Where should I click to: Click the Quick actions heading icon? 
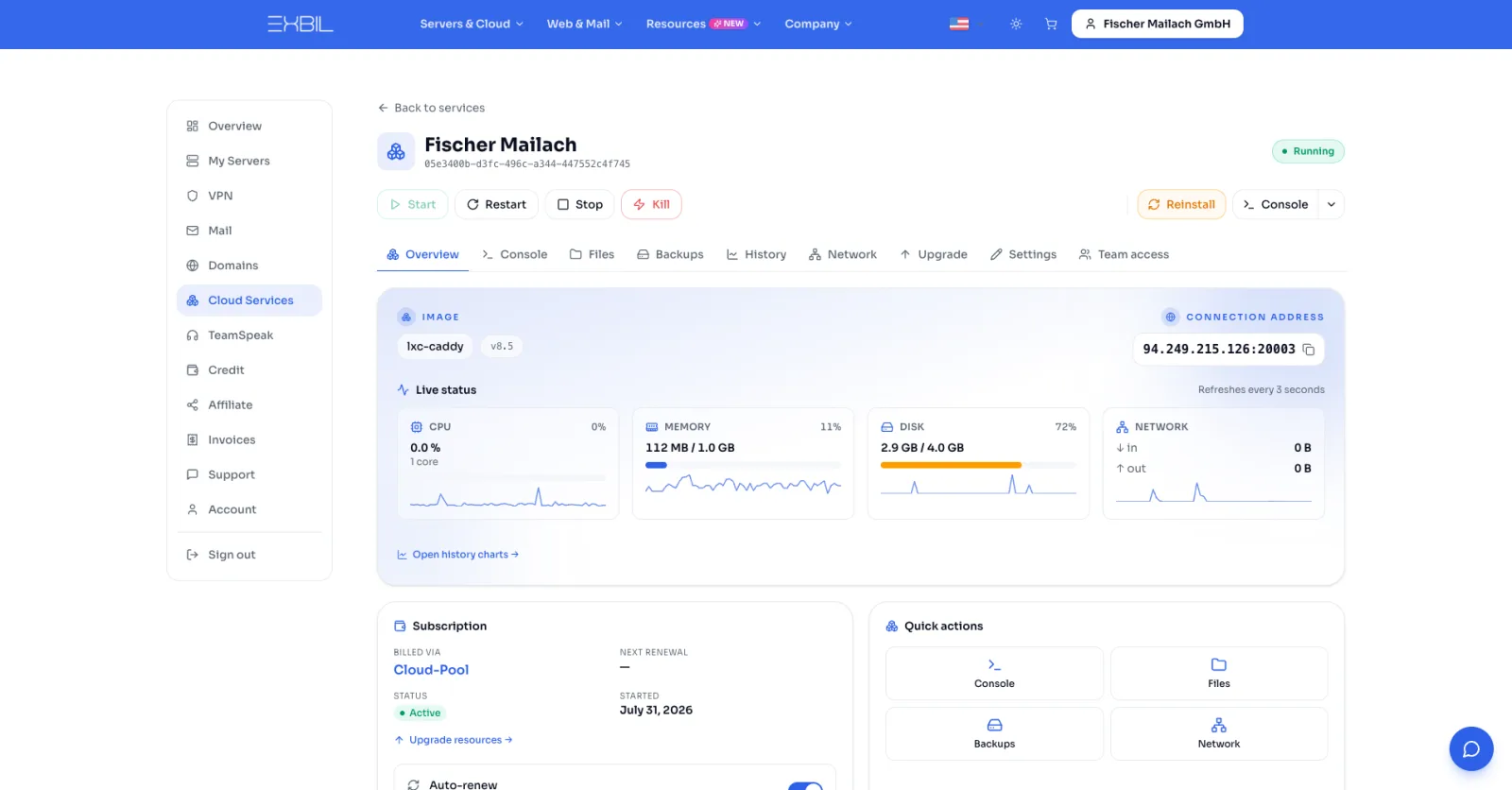[x=892, y=626]
